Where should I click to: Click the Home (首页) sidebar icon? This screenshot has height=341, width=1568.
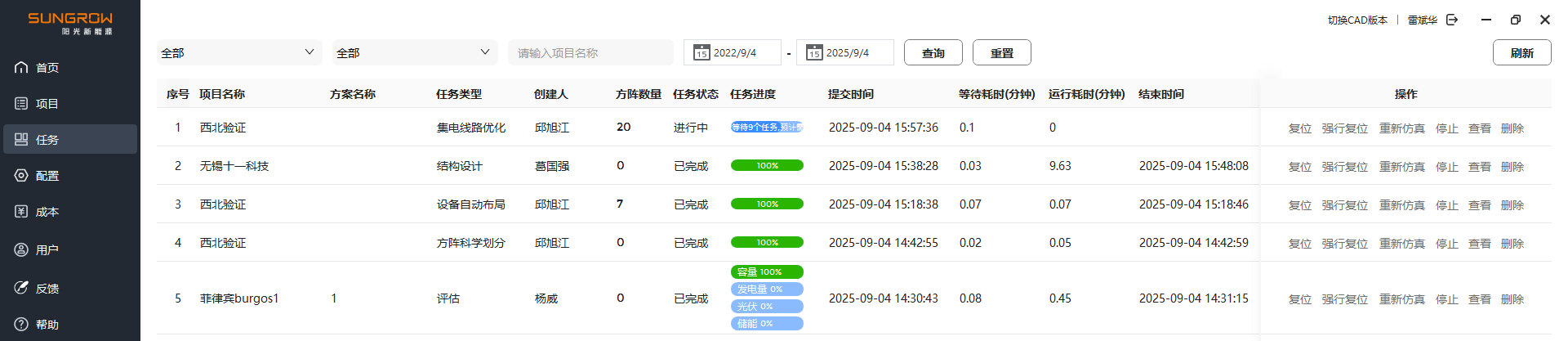[21, 67]
